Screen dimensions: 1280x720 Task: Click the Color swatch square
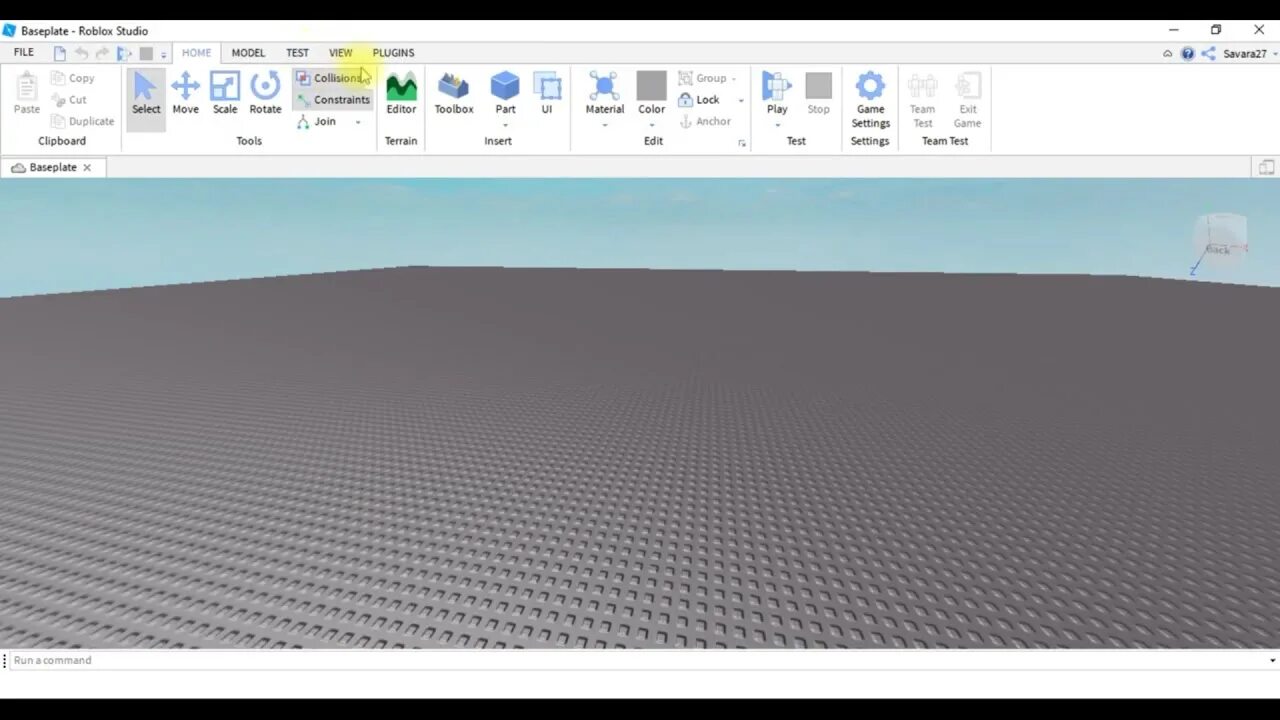651,85
